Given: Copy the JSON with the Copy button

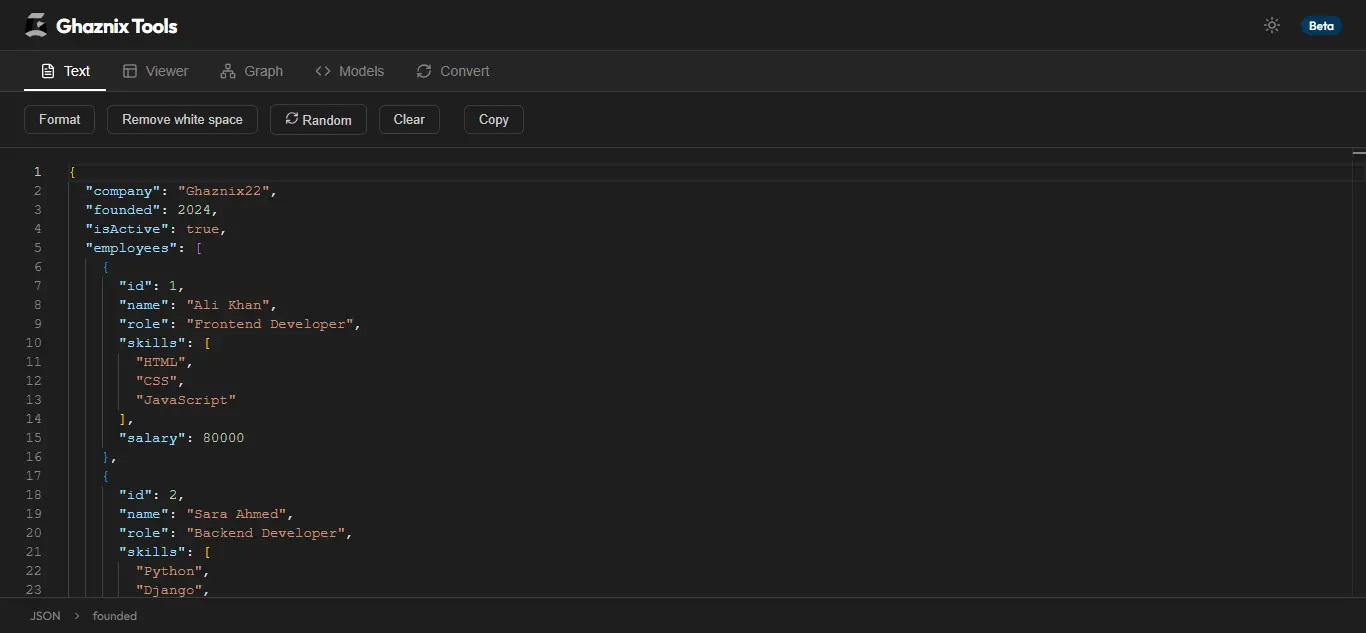Looking at the screenshot, I should [493, 119].
